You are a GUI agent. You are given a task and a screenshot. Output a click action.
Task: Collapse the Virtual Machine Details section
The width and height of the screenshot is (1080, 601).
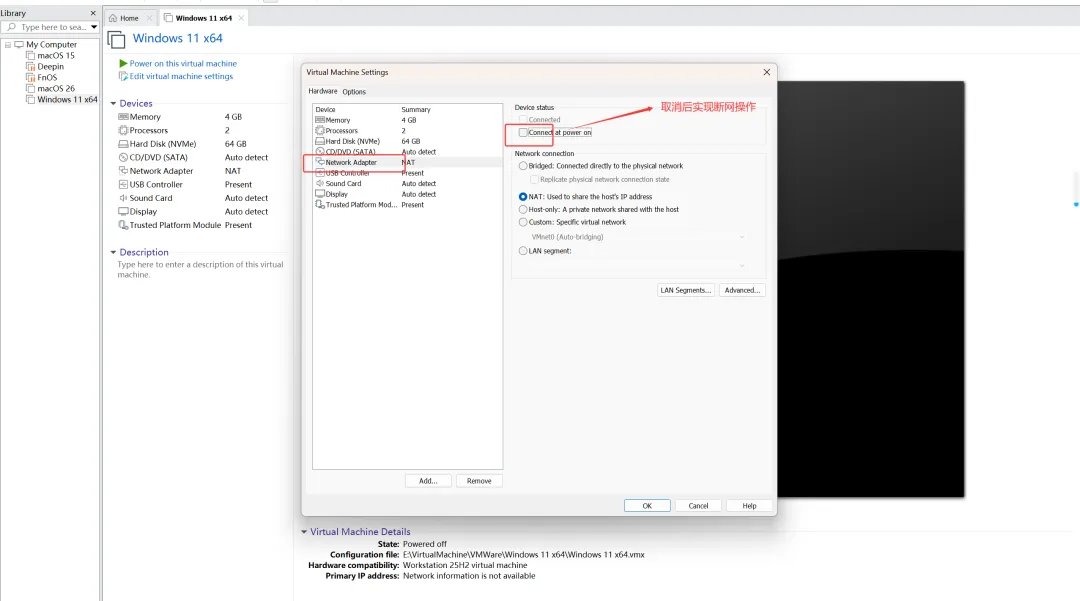pyautogui.click(x=304, y=532)
